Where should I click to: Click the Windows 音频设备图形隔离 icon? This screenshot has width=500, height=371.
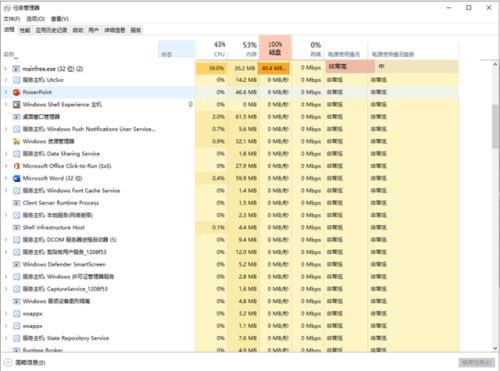click(x=16, y=301)
